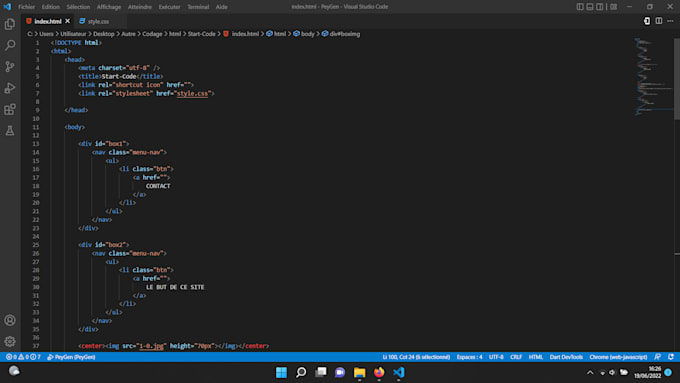Open File Explorer from the taskbar
Screen dimensions: 680x383
point(360,372)
